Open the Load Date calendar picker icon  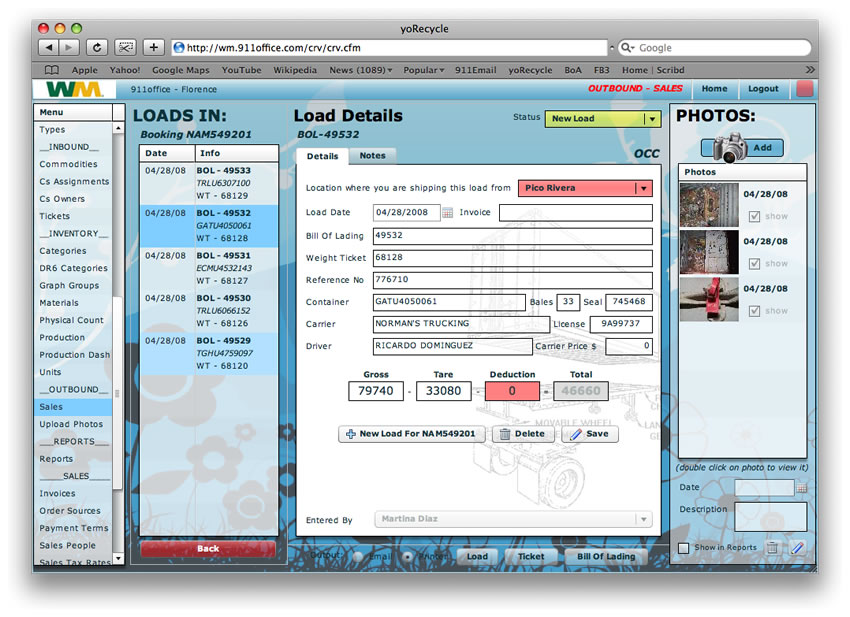pyautogui.click(x=447, y=213)
